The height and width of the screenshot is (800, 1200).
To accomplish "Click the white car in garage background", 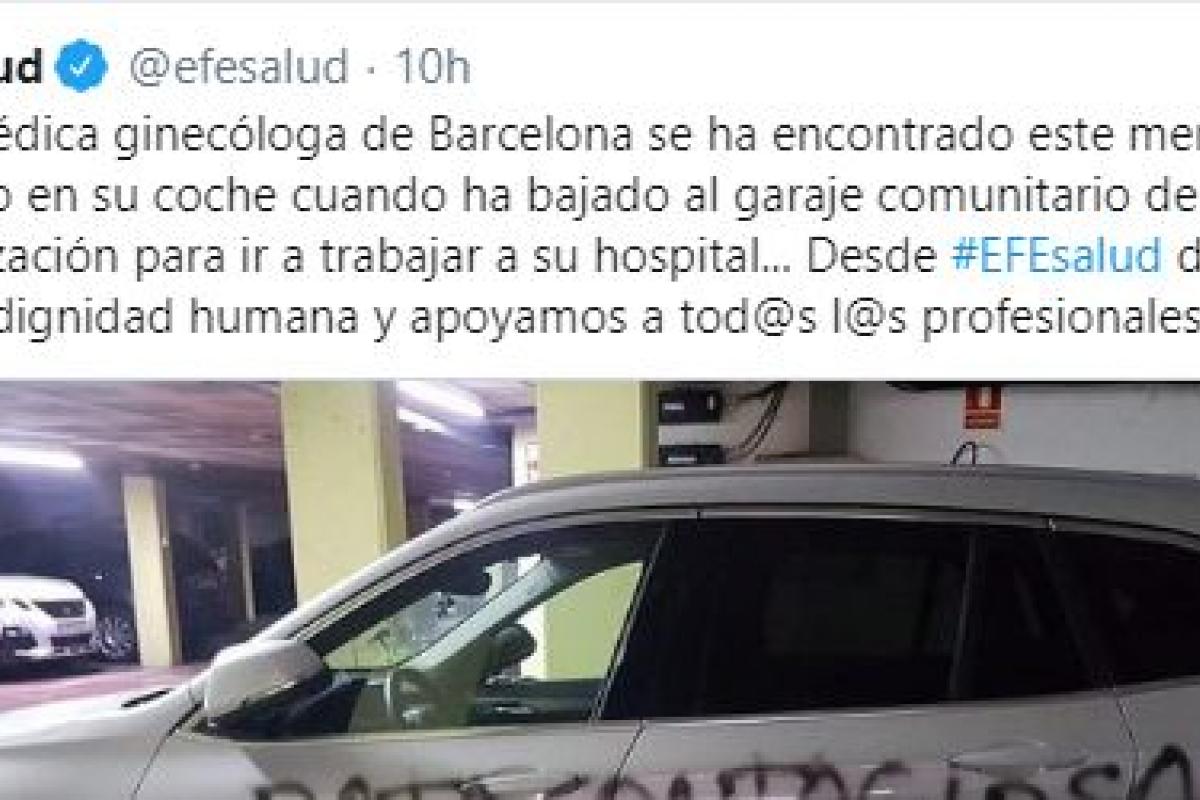I will (47, 618).
